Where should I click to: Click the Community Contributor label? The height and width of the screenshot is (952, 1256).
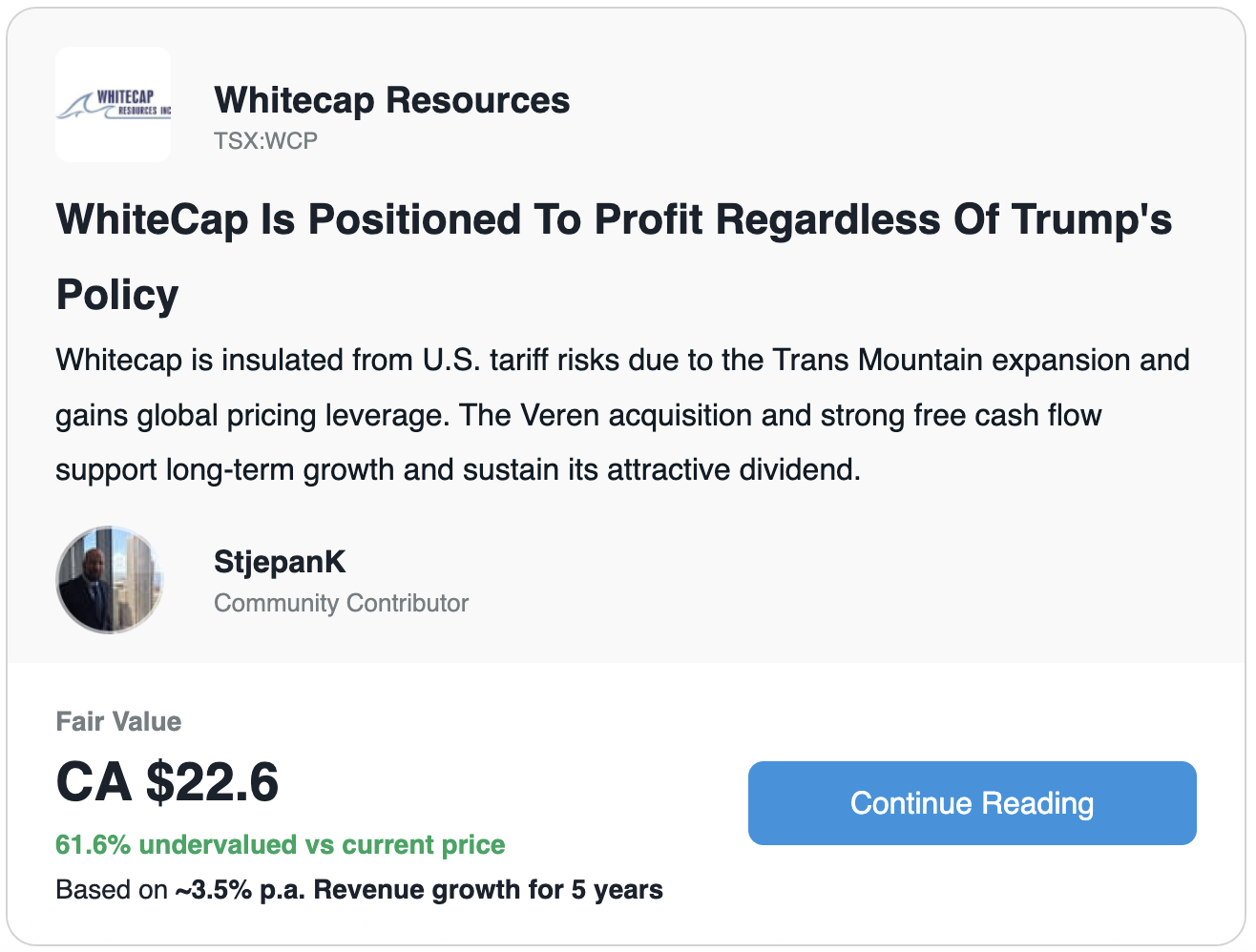pos(341,603)
